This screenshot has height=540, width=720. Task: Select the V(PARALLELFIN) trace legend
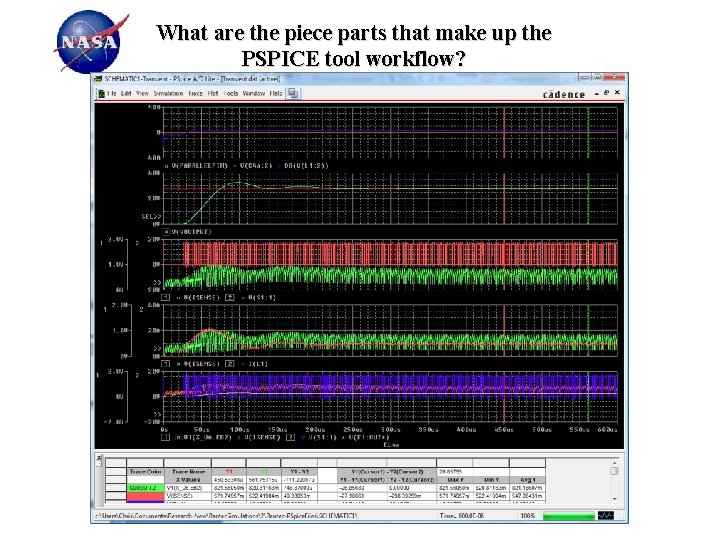tap(200, 166)
